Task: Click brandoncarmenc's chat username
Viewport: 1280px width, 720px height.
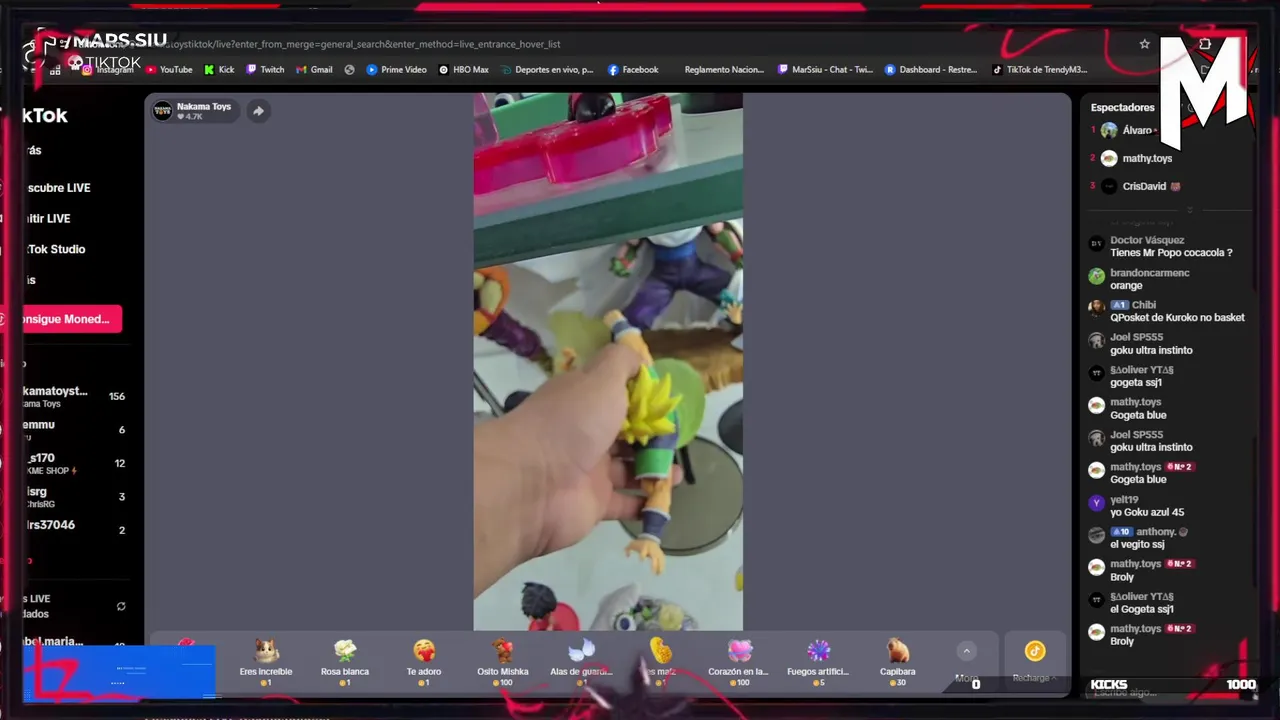Action: [1150, 273]
